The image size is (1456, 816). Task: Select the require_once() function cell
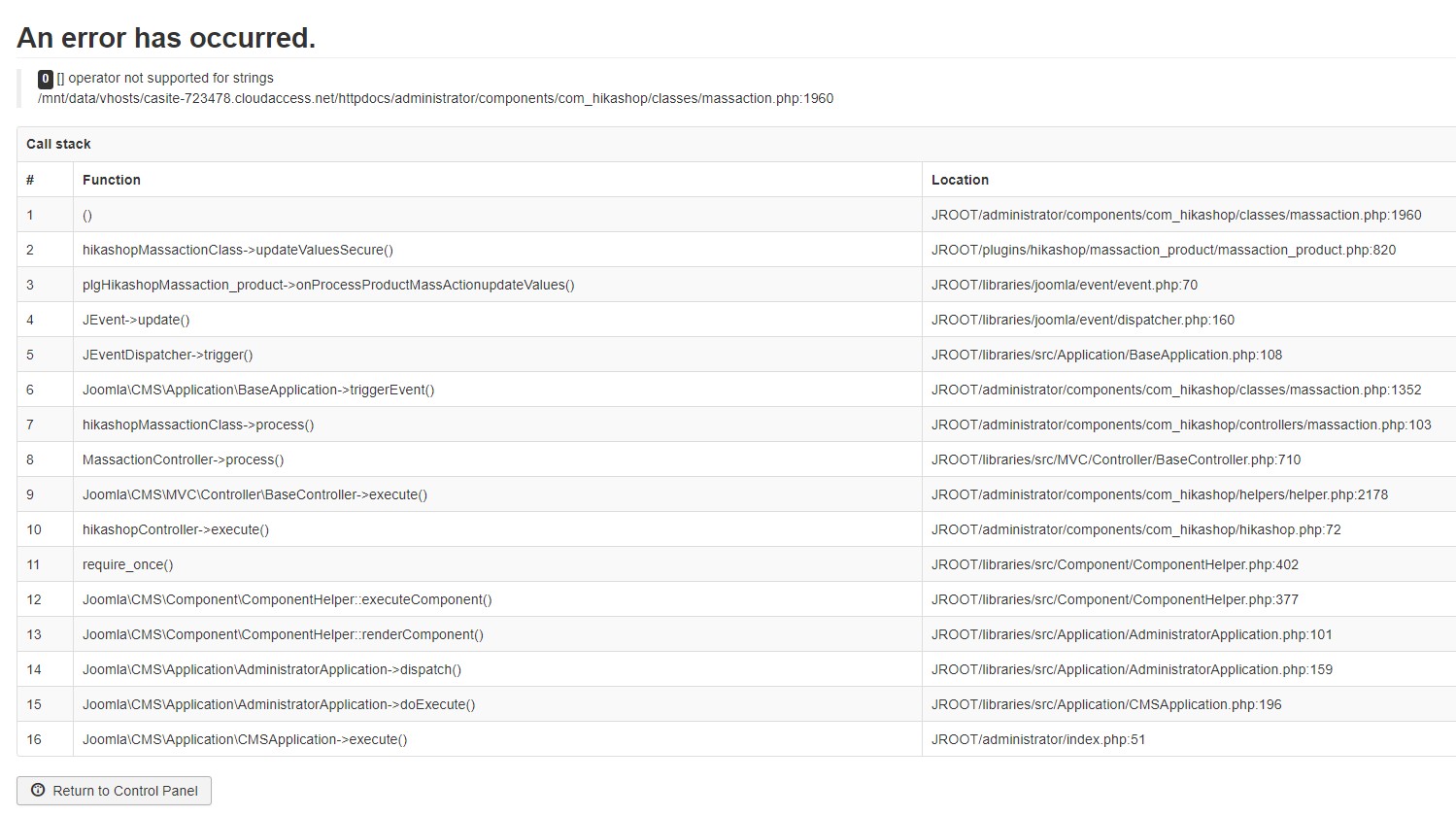(127, 564)
